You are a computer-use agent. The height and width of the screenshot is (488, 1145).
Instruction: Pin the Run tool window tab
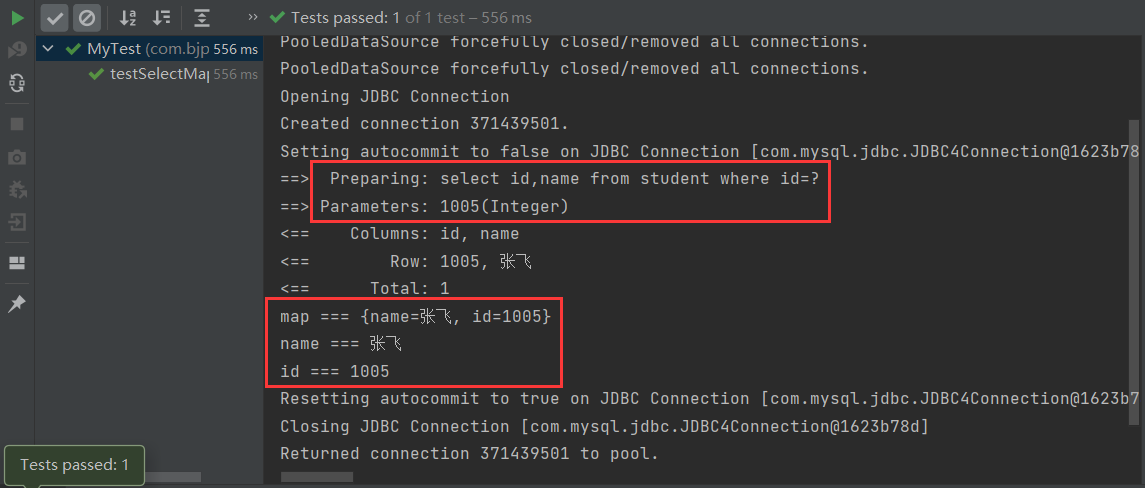(17, 304)
